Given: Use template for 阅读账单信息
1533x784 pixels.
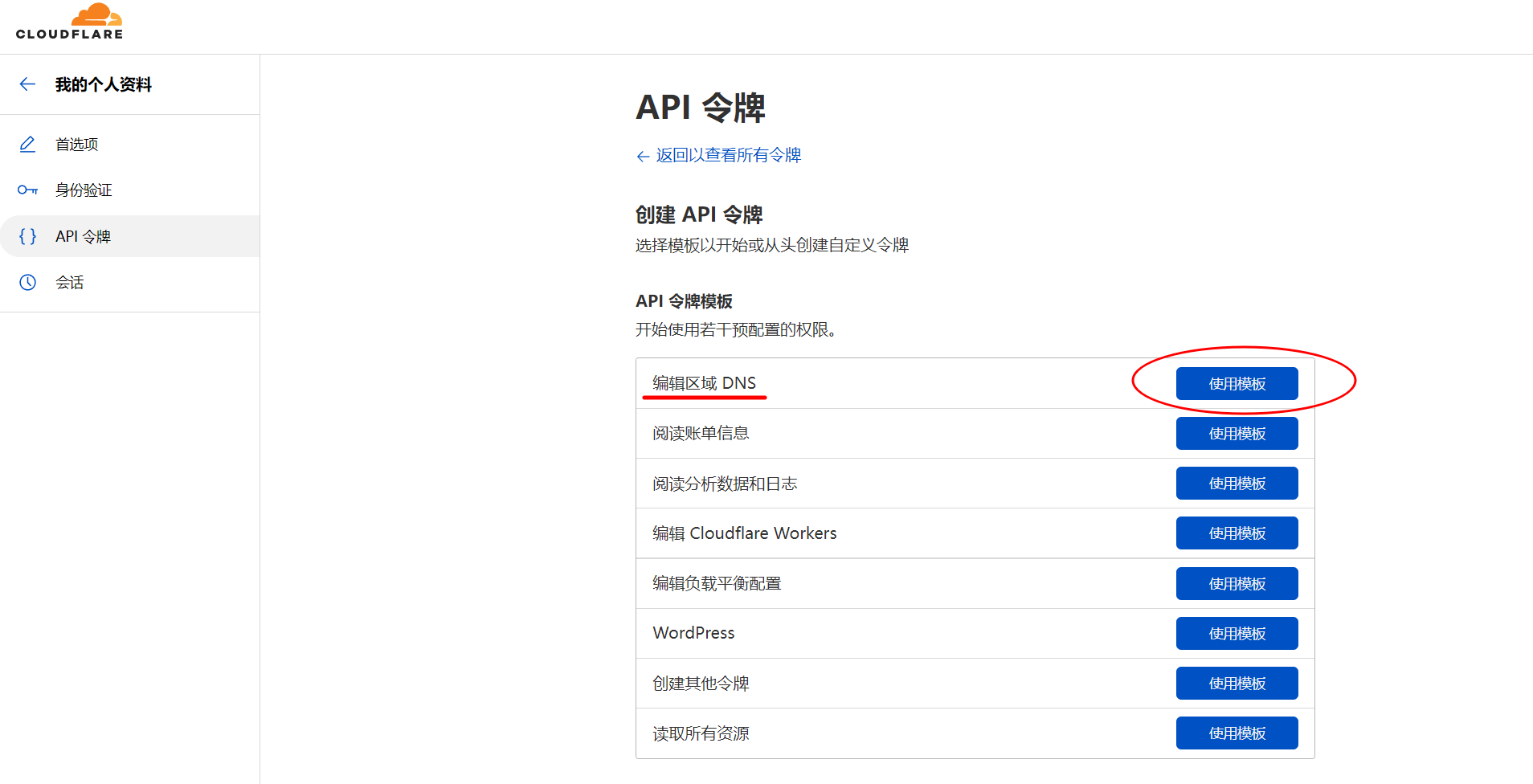Looking at the screenshot, I should click(x=1237, y=434).
